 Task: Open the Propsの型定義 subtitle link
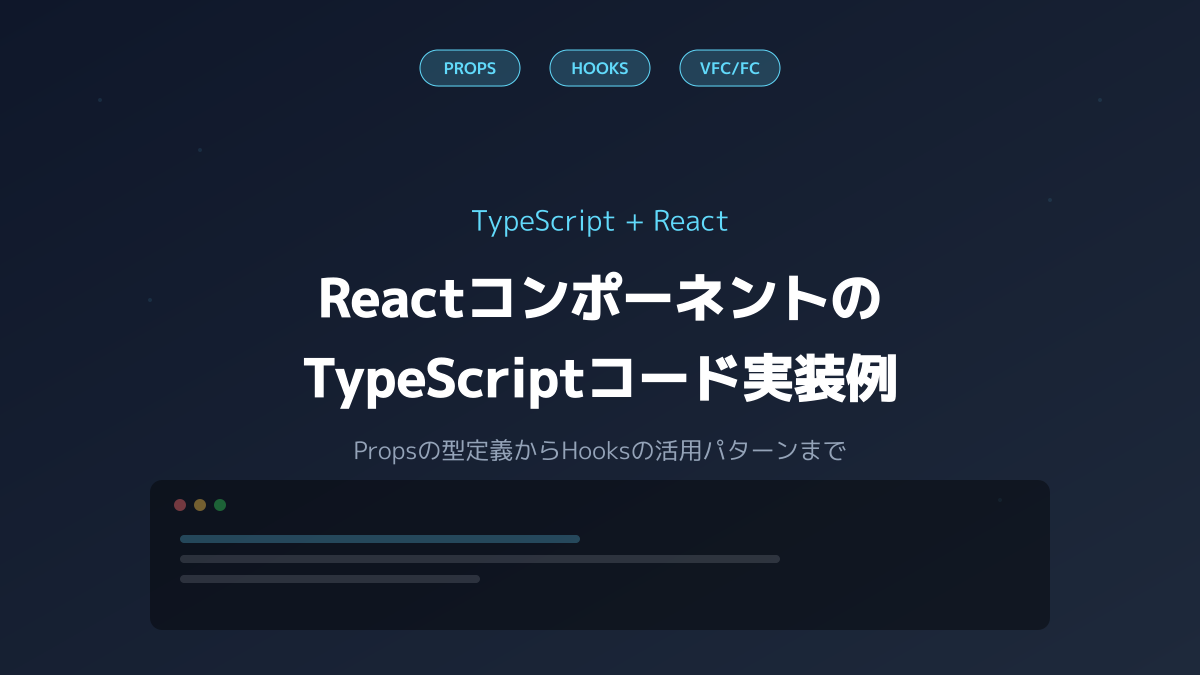tap(600, 450)
